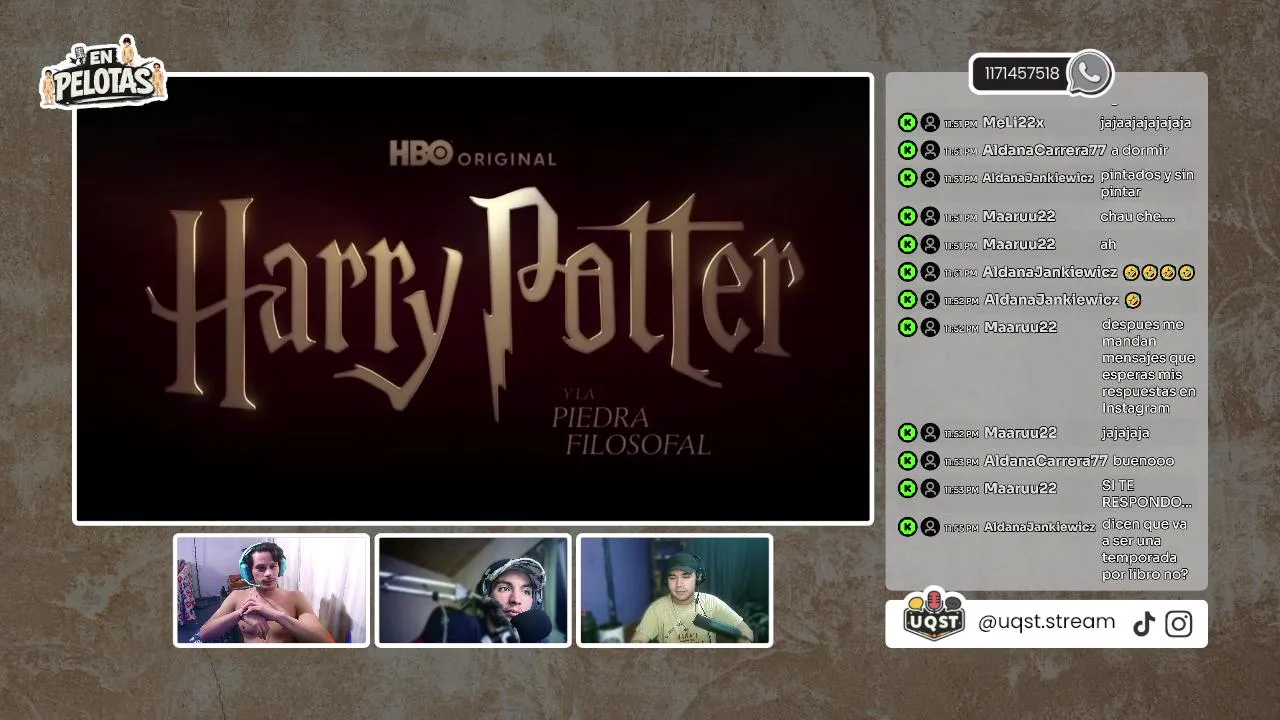Click the avatar icon on Maaruu22's 'ah' message

pos(930,244)
